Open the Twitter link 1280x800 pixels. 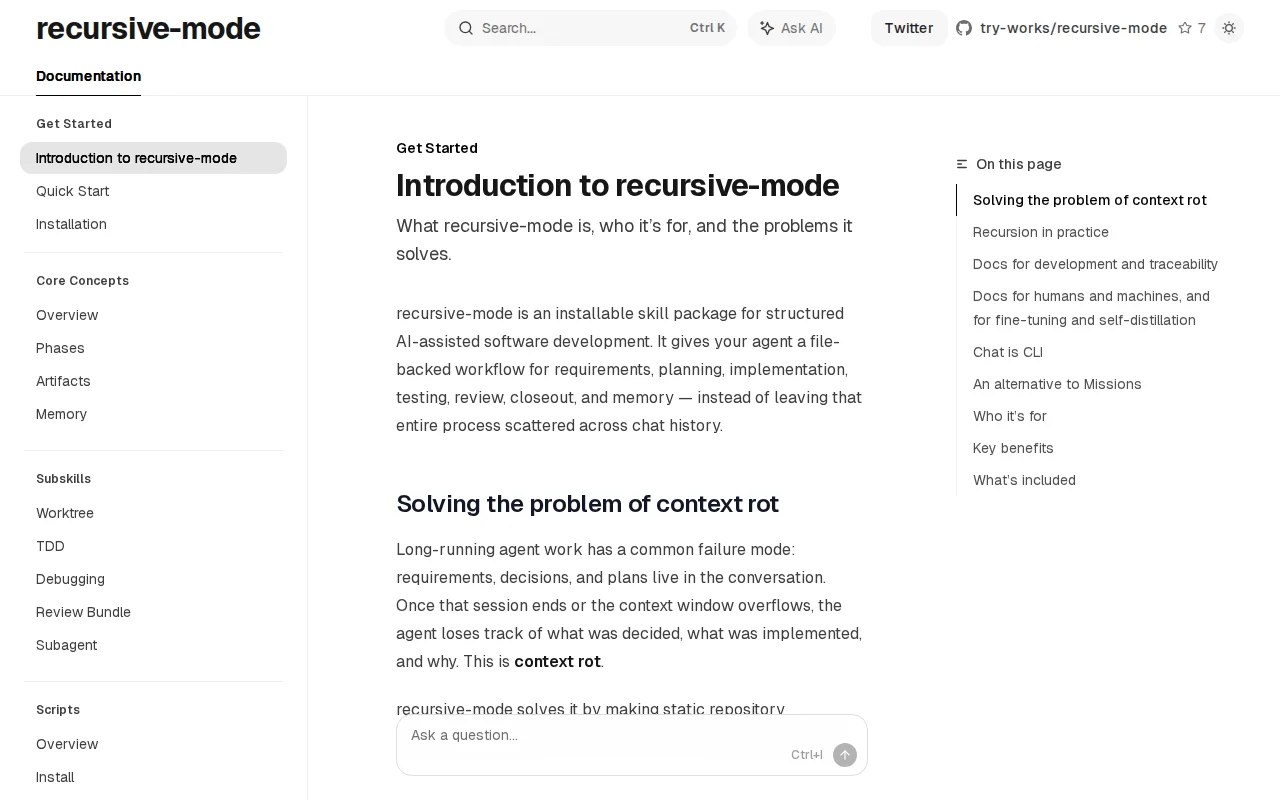coord(909,28)
